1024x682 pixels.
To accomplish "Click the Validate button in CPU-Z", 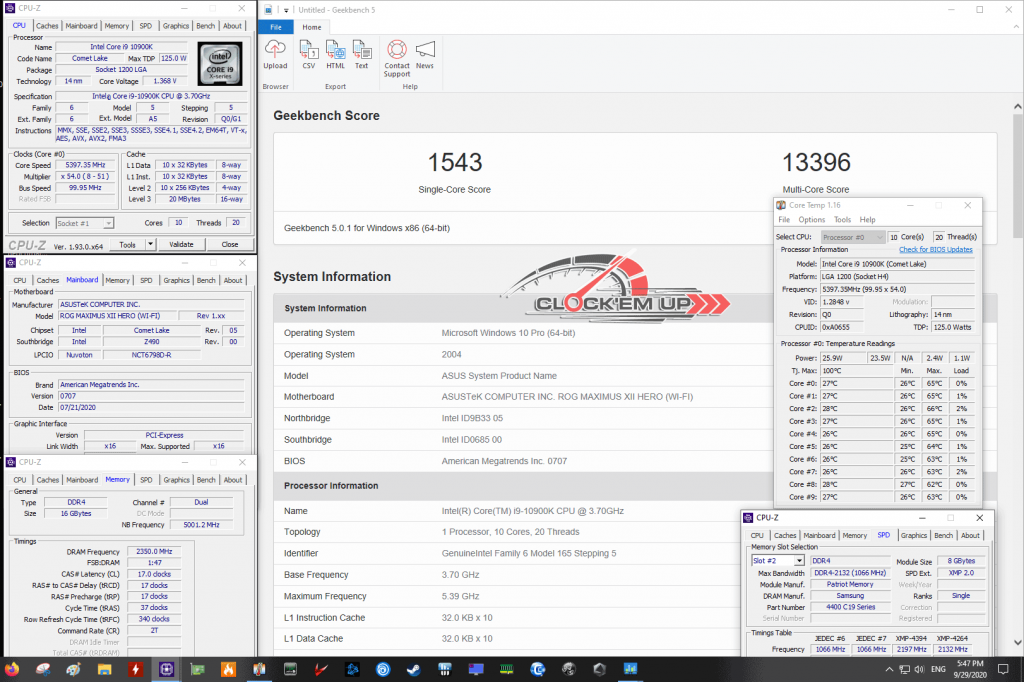I will [x=181, y=244].
